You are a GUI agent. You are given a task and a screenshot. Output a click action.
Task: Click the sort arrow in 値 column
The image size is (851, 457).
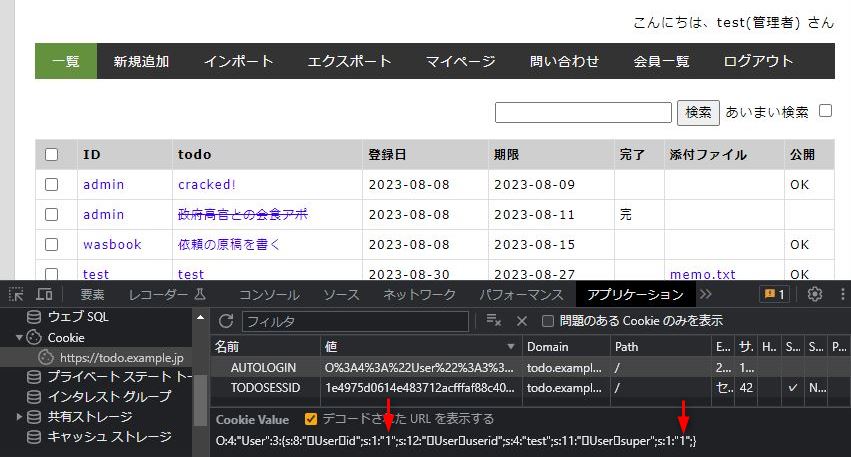tap(511, 346)
